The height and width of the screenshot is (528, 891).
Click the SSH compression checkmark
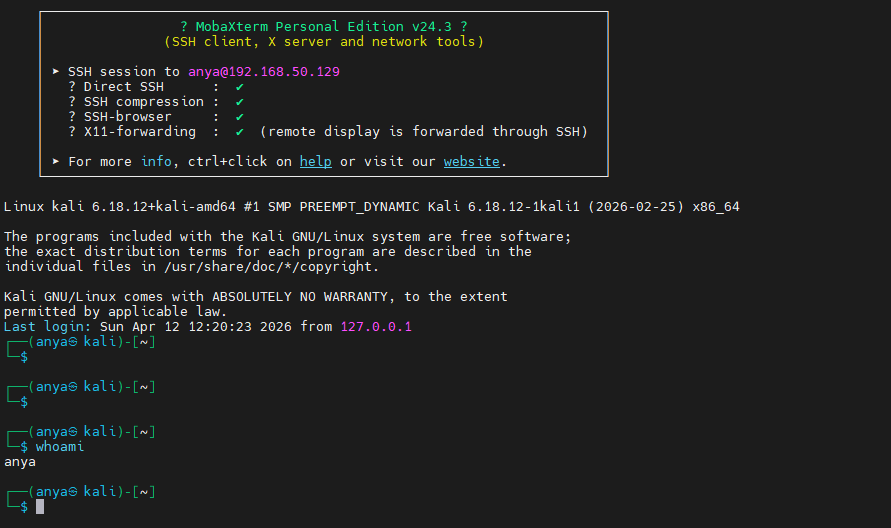240,102
